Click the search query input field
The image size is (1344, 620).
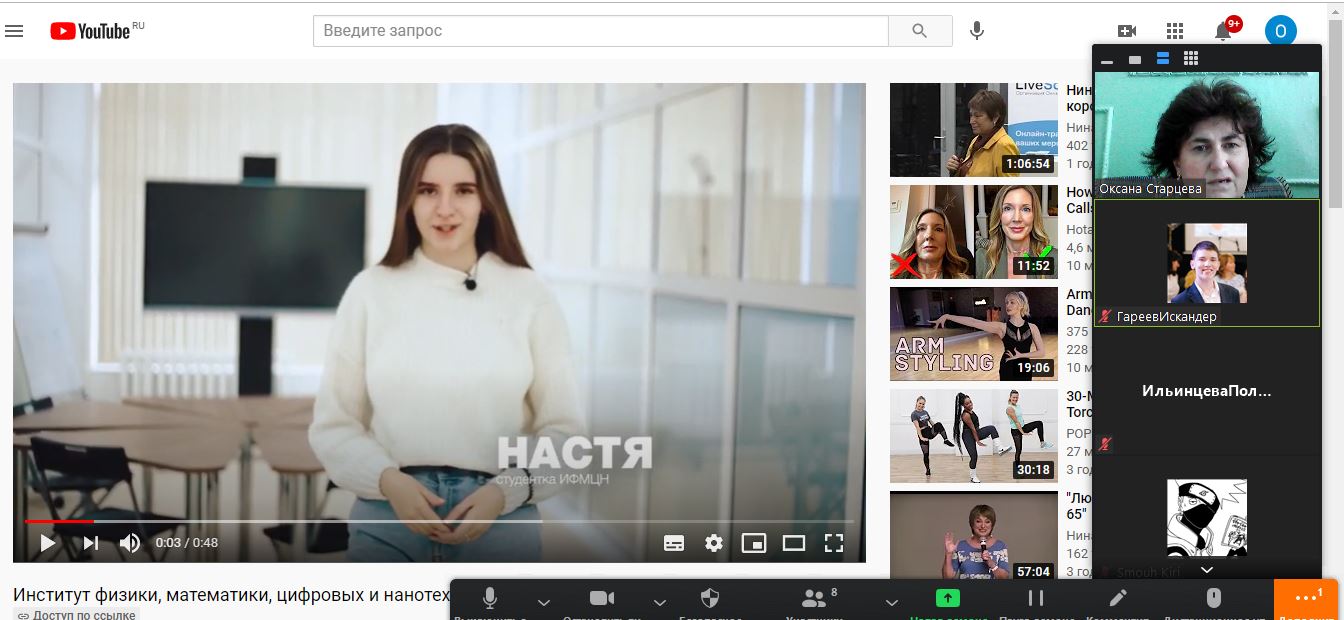pyautogui.click(x=600, y=31)
